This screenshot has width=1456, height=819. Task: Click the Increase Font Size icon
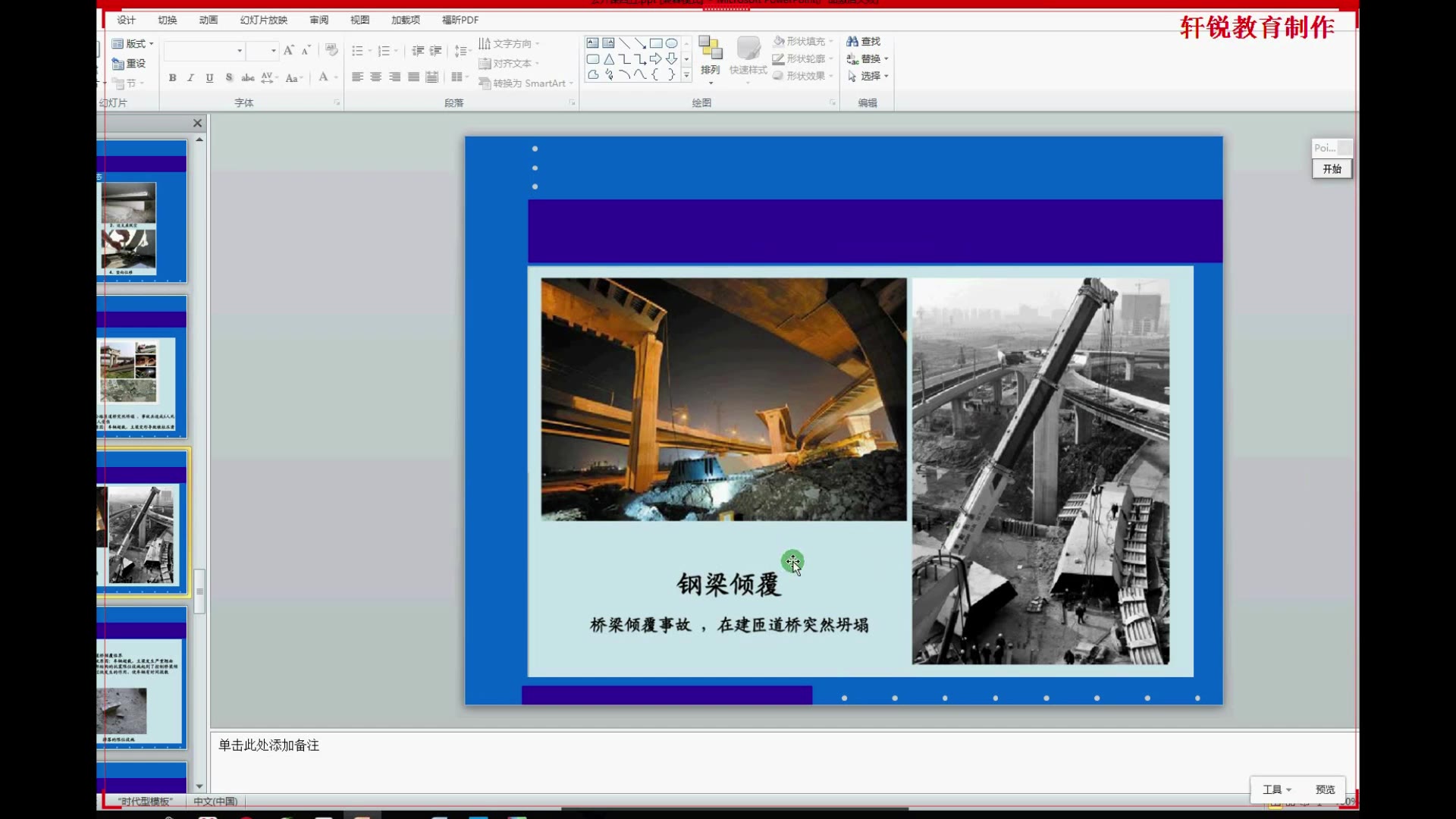click(288, 50)
